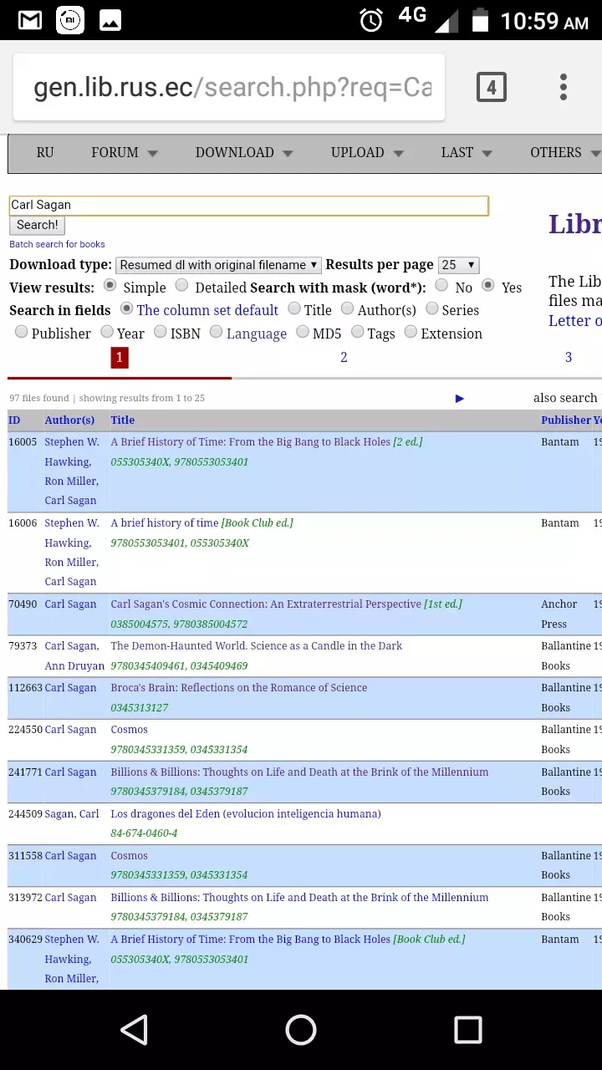
Task: Select ISBN search field radio
Action: [x=160, y=332]
